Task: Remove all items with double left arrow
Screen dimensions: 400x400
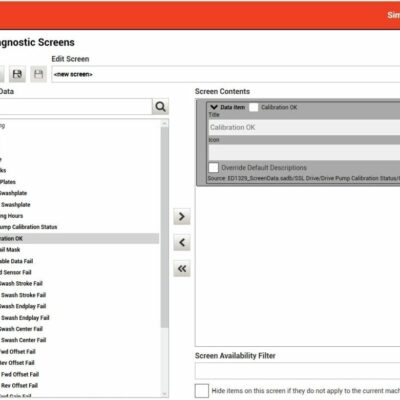Action: click(x=182, y=269)
